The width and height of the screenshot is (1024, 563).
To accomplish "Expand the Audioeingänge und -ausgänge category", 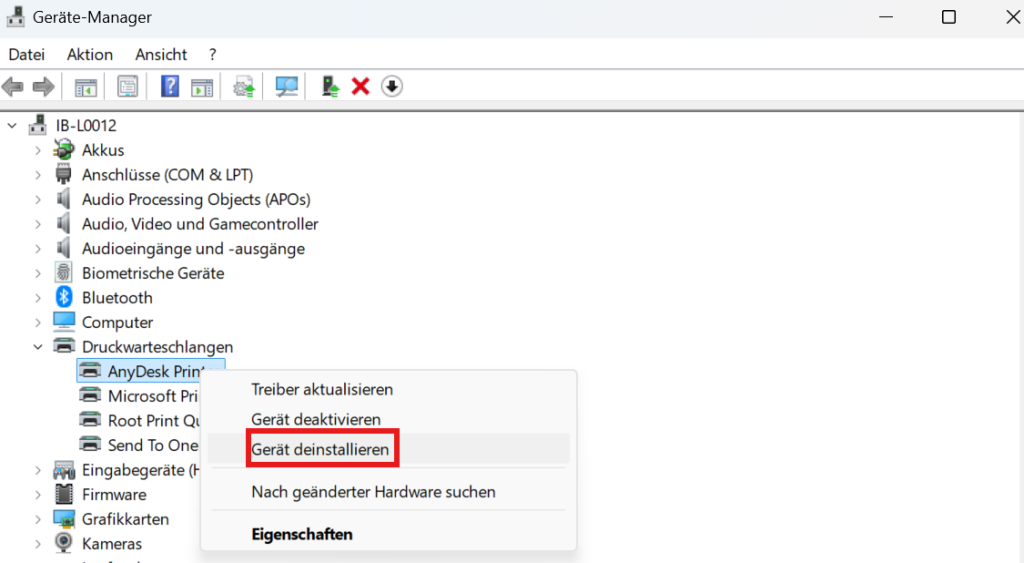I will (x=38, y=249).
